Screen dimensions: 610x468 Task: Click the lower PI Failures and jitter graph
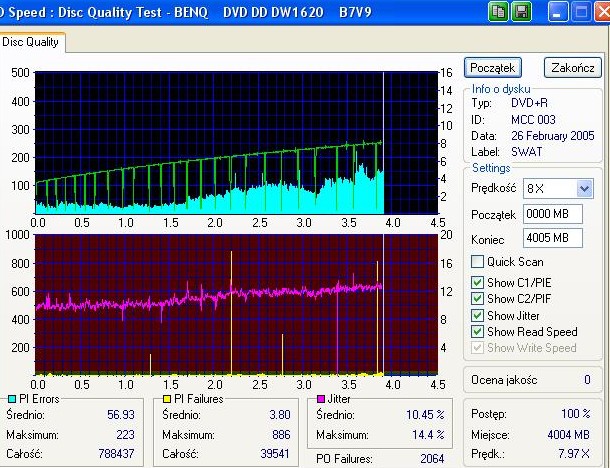pyautogui.click(x=237, y=305)
